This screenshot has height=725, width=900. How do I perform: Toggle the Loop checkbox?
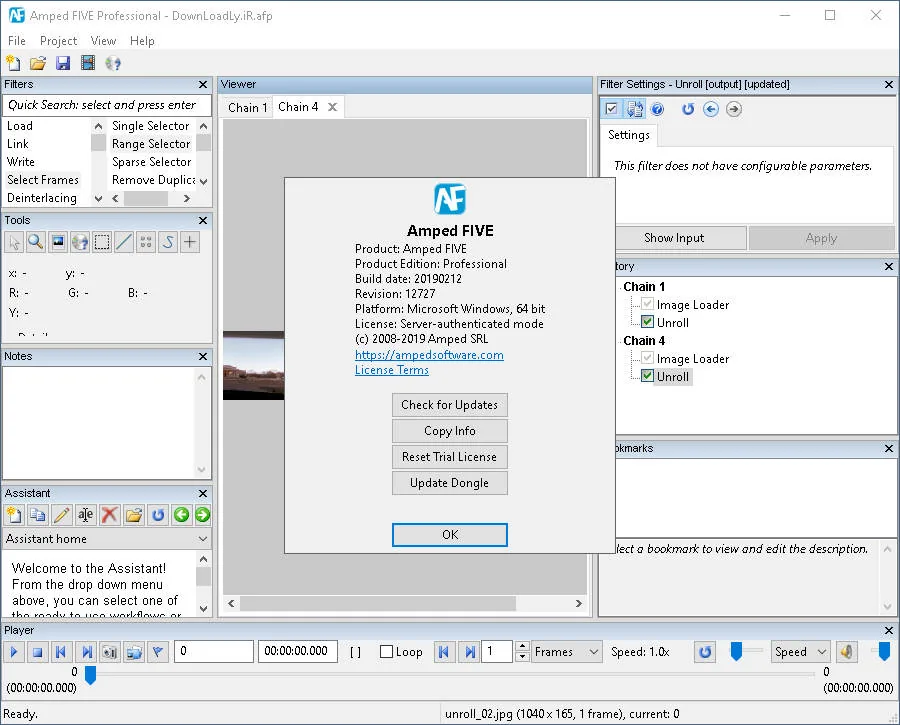(x=386, y=652)
